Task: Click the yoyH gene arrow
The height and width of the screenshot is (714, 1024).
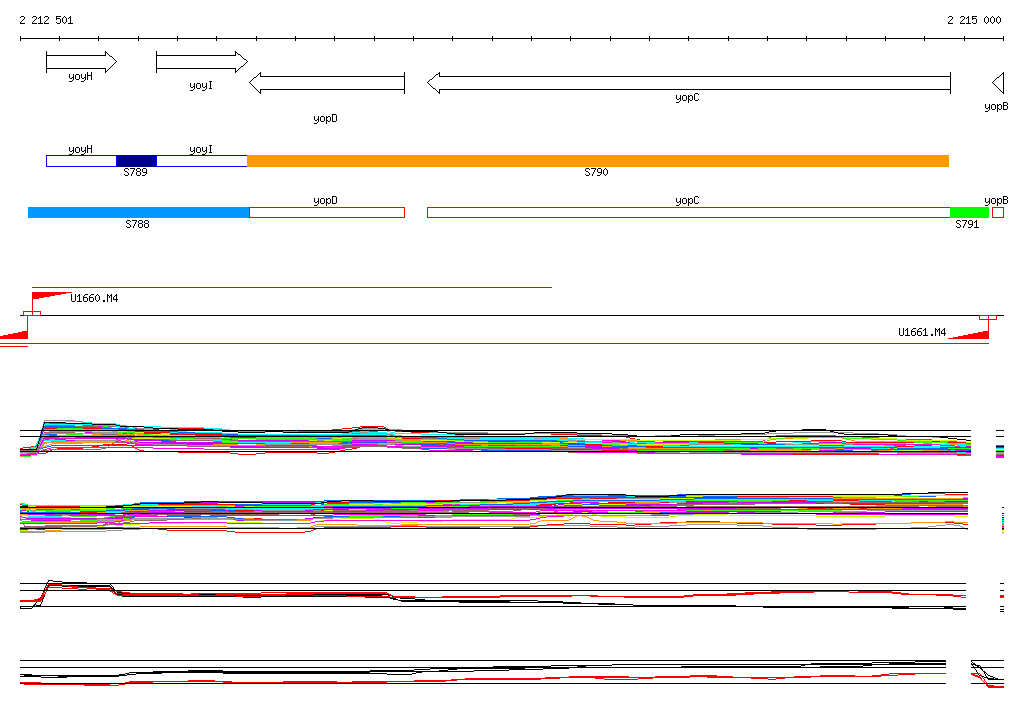Action: pos(80,63)
